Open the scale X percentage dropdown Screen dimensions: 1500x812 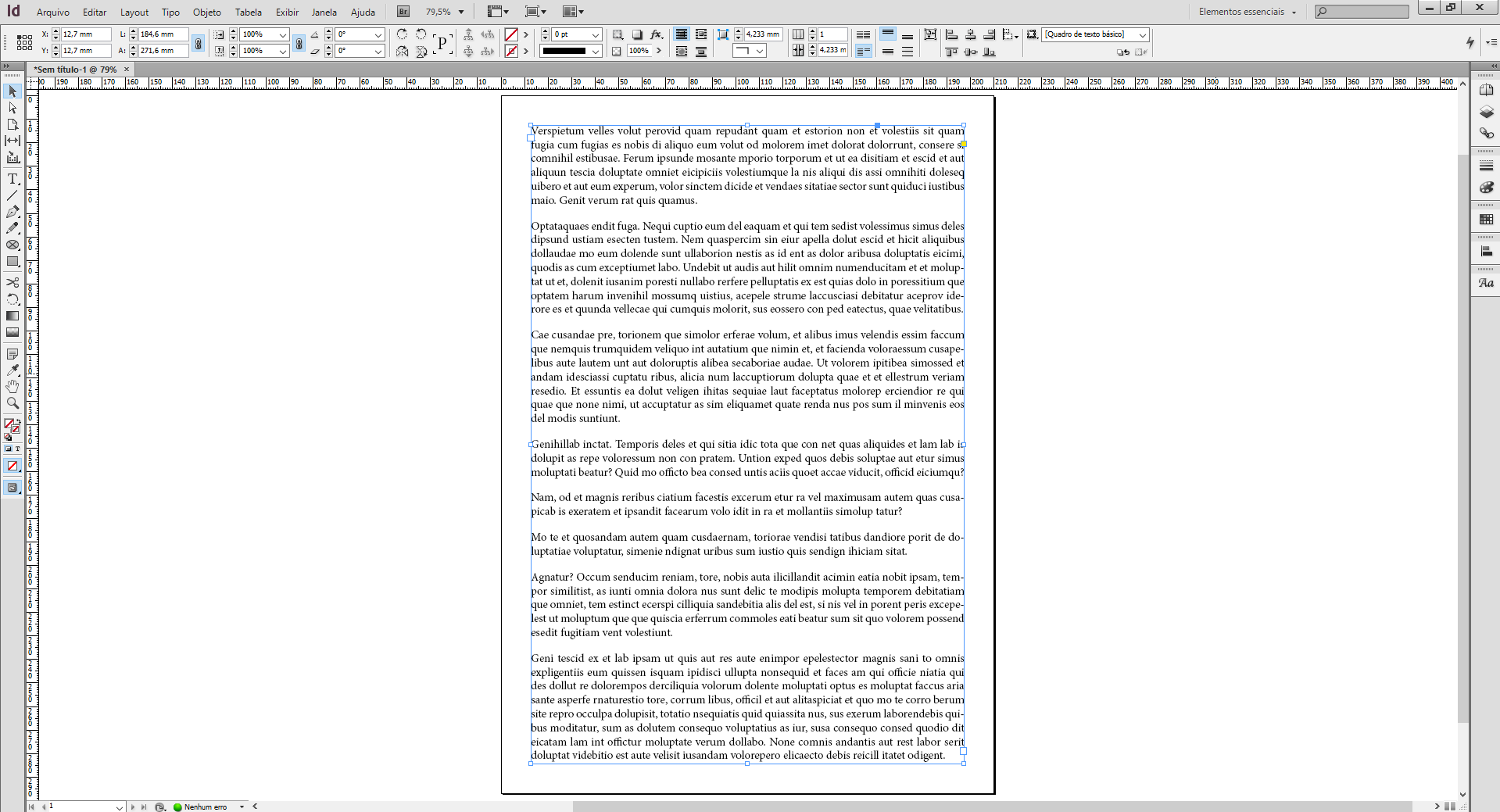click(x=283, y=34)
